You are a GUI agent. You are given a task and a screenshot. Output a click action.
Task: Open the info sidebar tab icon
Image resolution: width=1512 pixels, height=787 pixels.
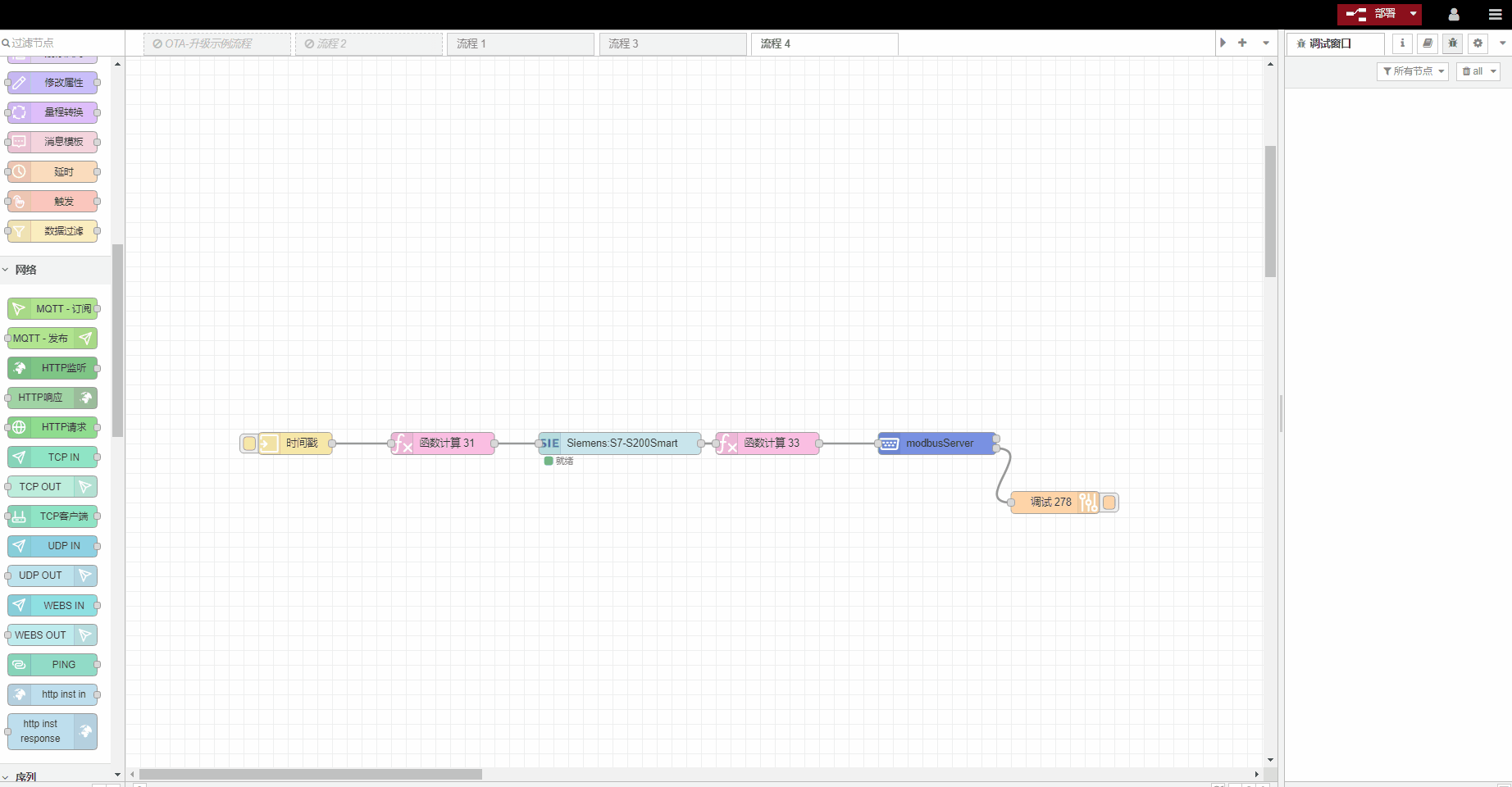(1402, 43)
